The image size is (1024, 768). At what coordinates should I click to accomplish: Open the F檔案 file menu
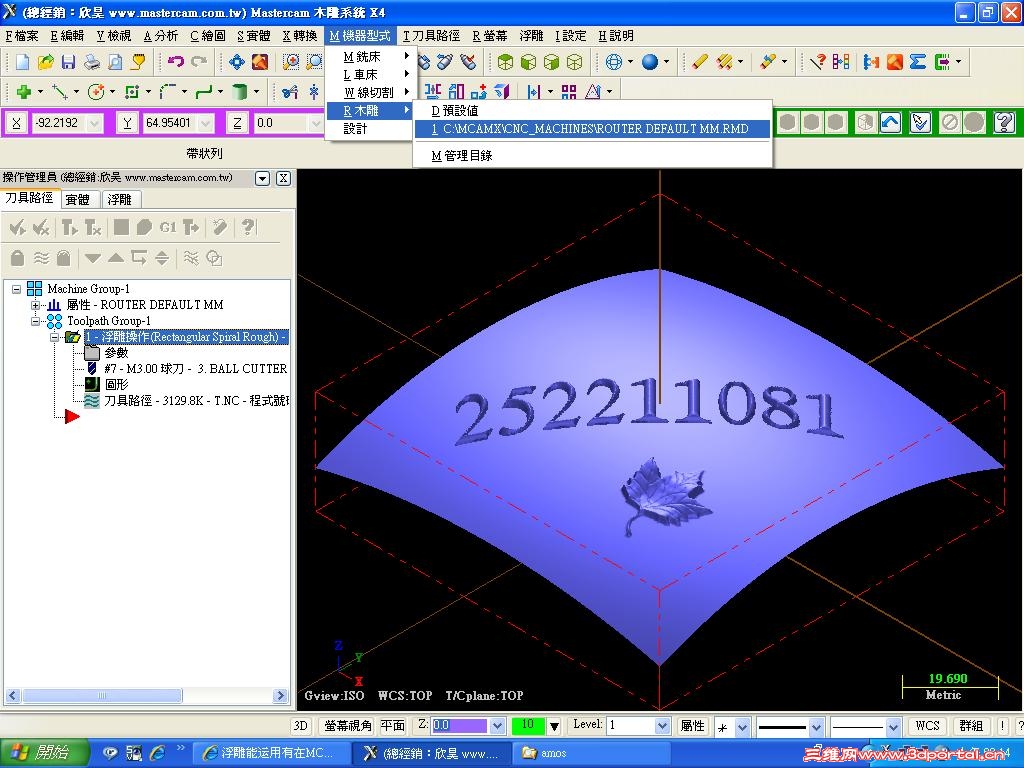[x=23, y=36]
